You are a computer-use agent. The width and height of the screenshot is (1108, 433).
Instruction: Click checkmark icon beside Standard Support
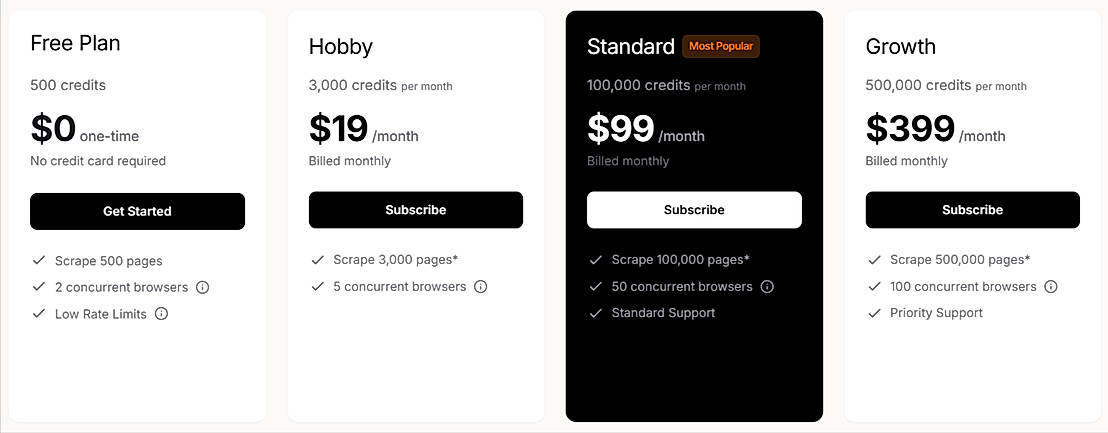point(596,313)
